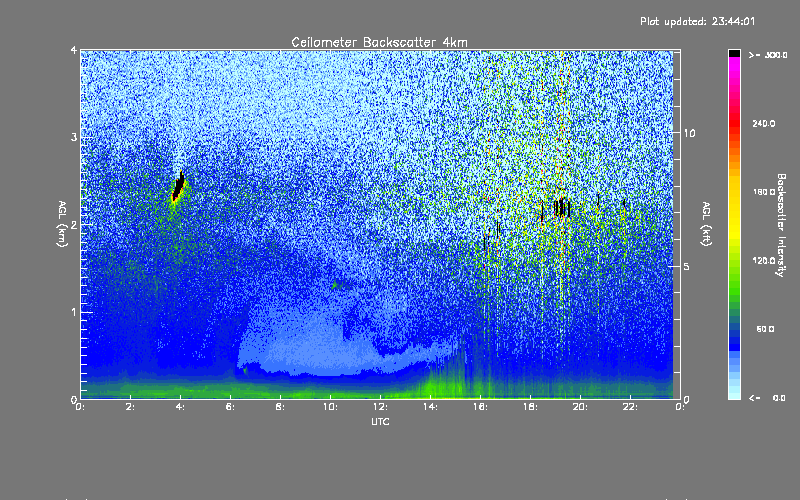Click the '18:' tick on the UTC axis
The image size is (800, 500).
tap(530, 407)
